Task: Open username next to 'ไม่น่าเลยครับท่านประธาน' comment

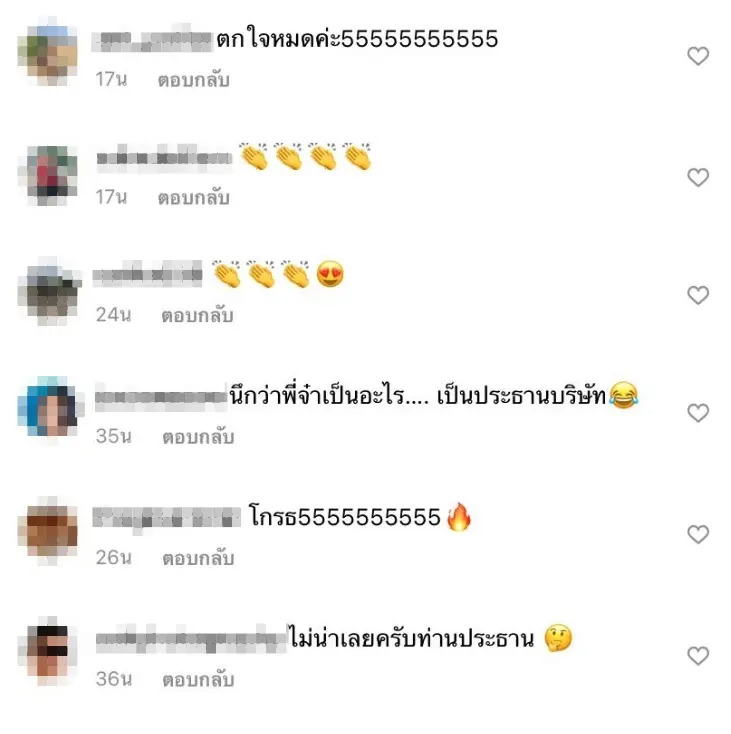Action: (191, 639)
